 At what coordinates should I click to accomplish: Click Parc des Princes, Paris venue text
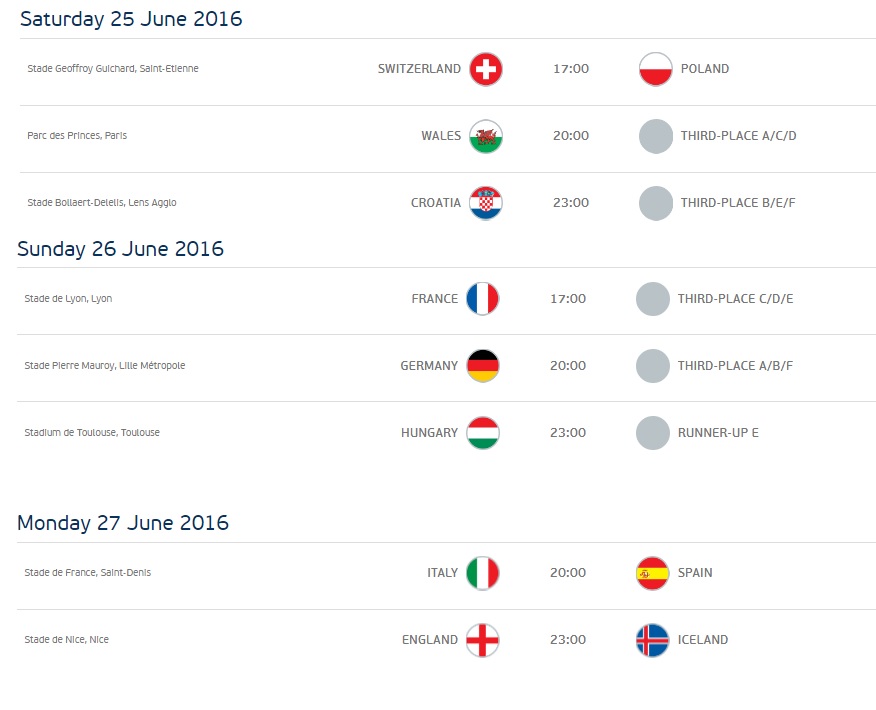click(77, 136)
